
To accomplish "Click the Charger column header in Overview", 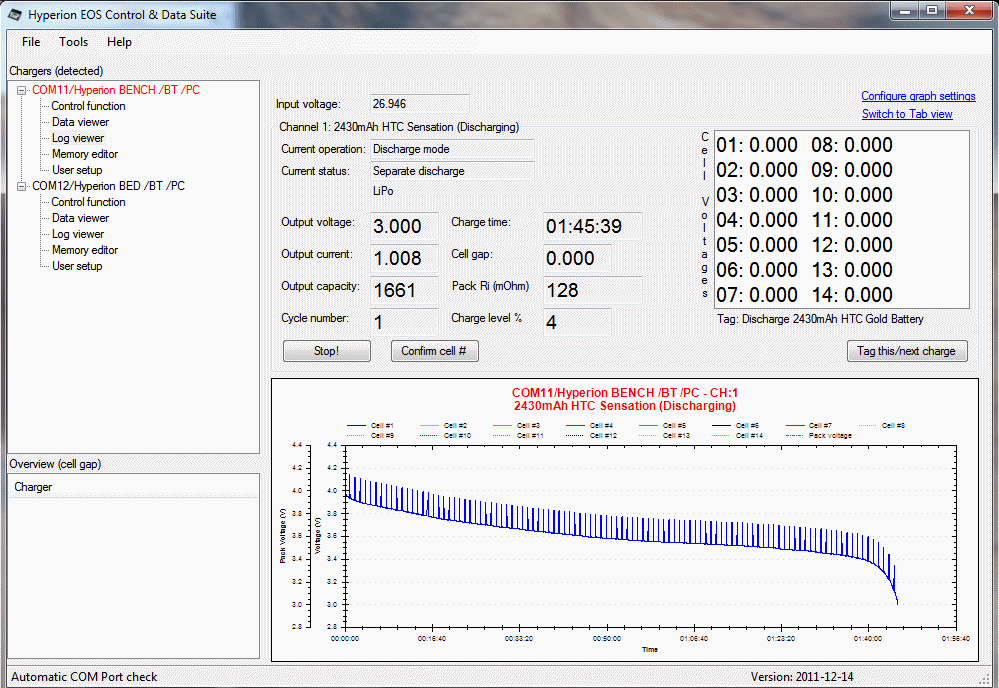I will tap(33, 487).
